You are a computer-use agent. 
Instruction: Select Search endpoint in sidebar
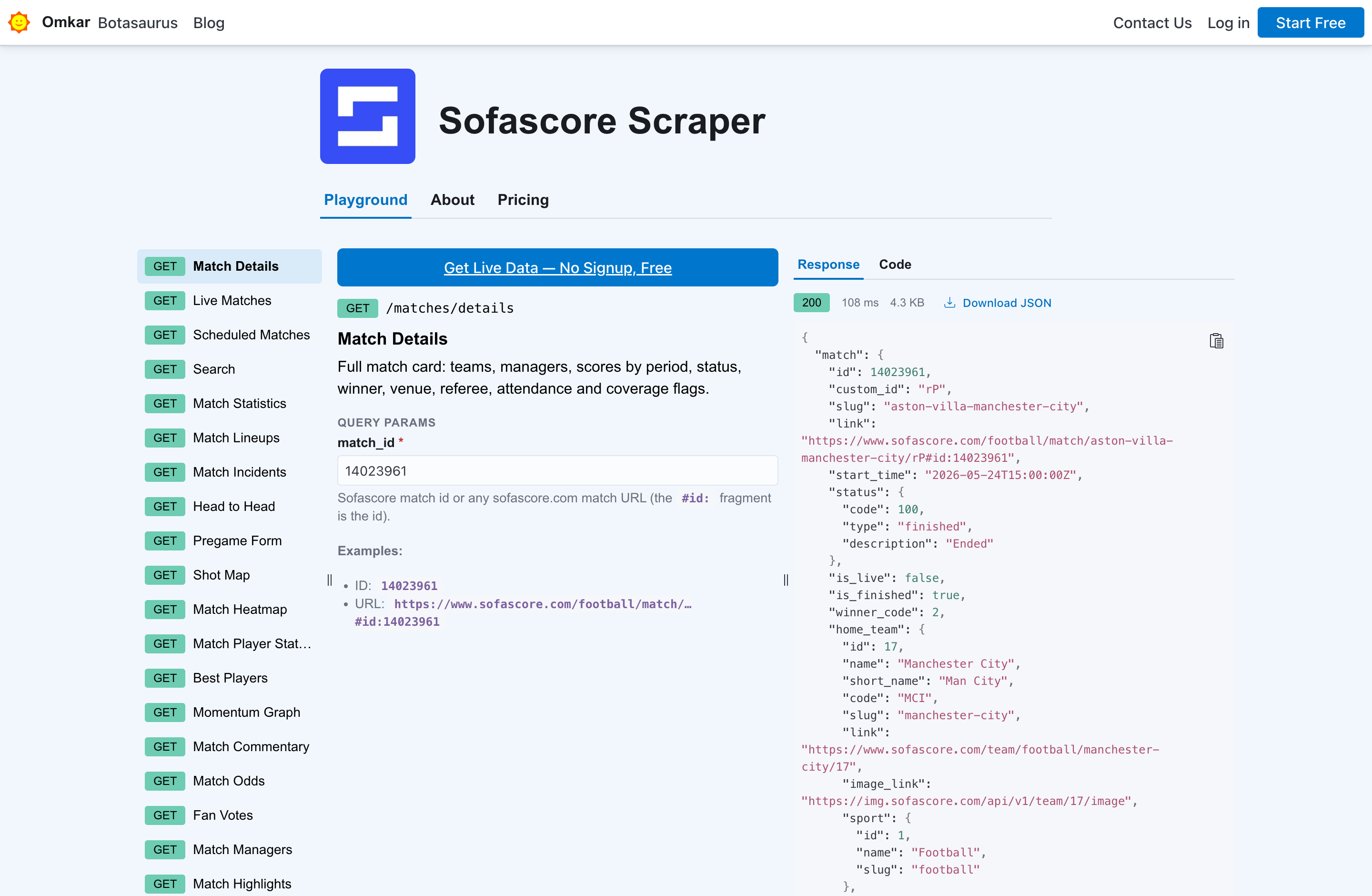[x=230, y=369]
